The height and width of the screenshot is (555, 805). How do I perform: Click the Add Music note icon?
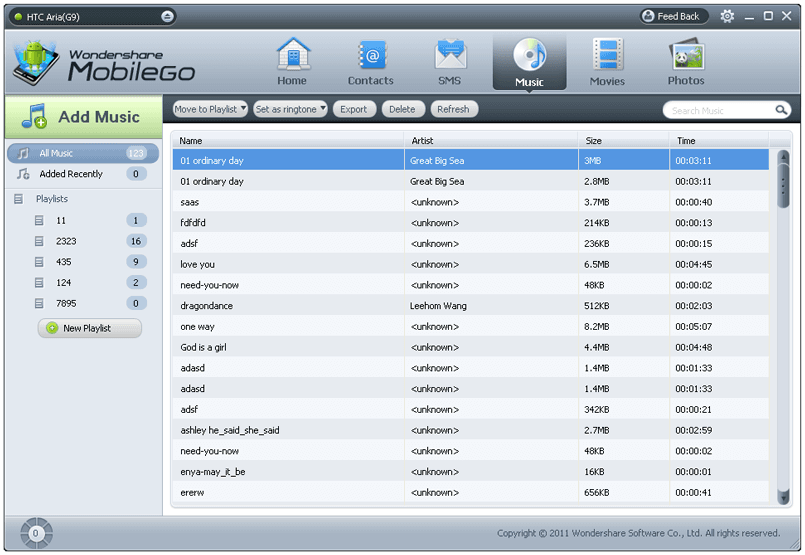tap(34, 116)
